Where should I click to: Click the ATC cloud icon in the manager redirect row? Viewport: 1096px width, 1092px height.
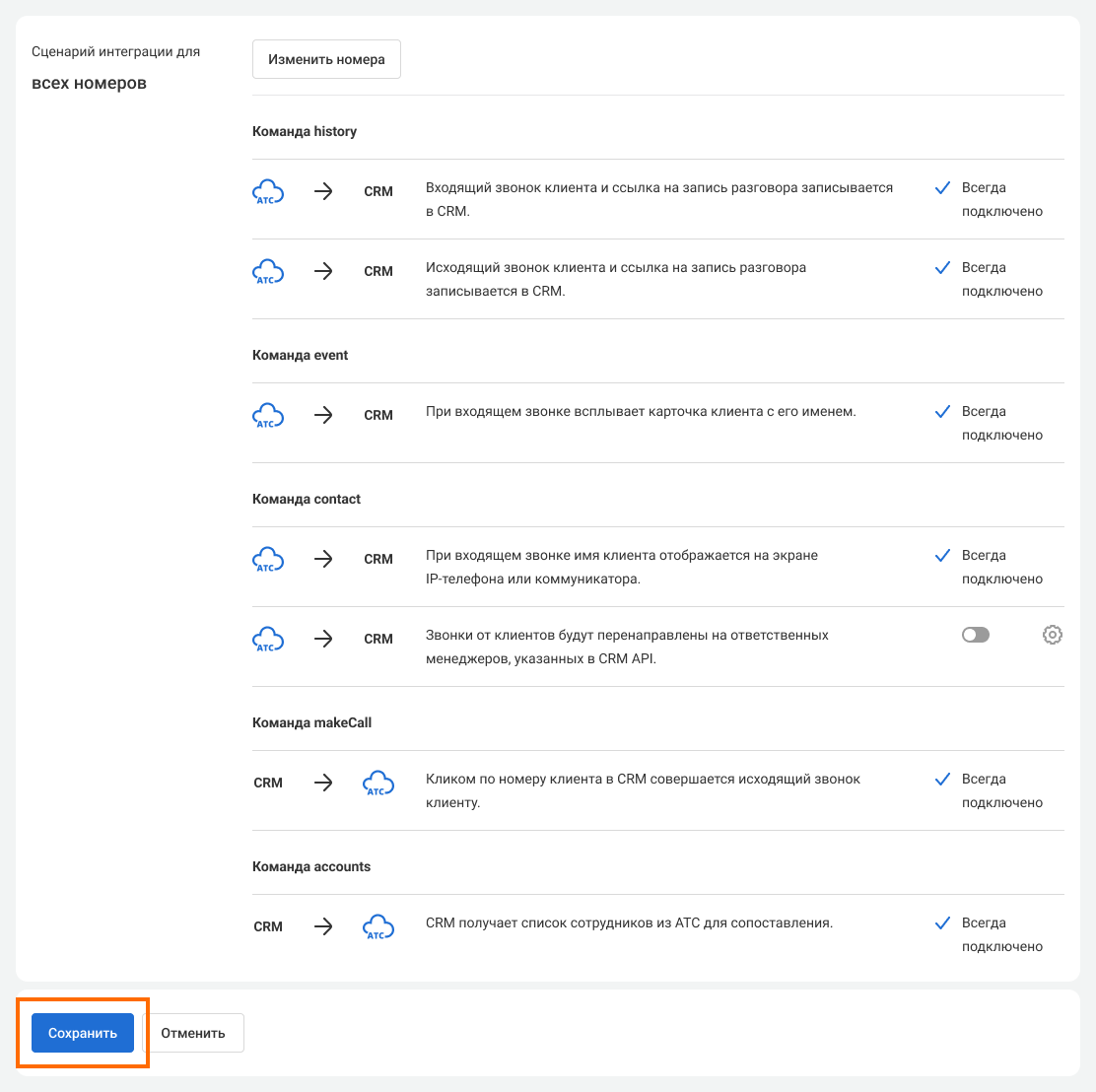268,639
